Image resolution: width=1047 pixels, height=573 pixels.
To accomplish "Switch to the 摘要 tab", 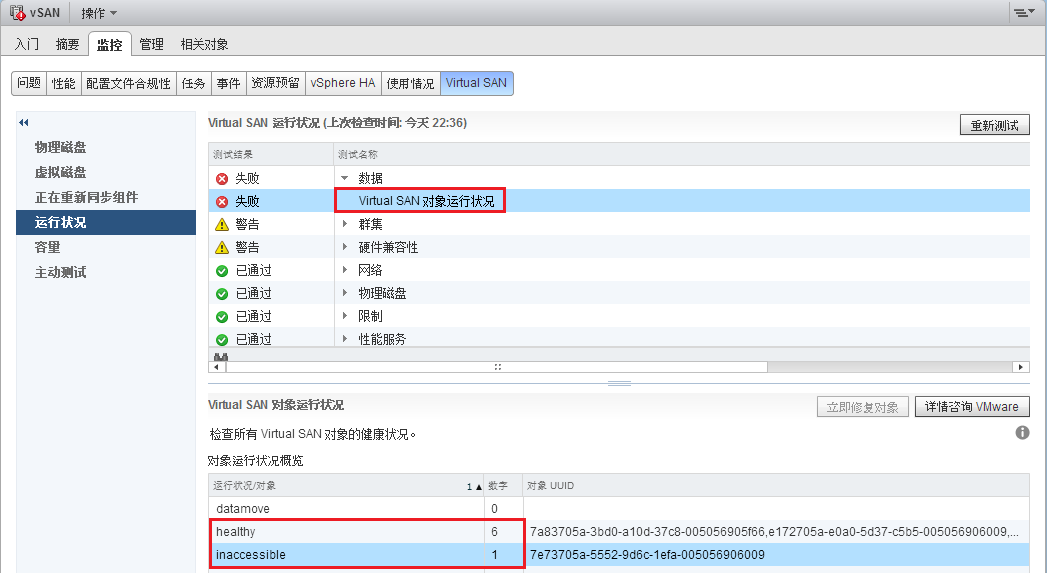I will point(67,44).
